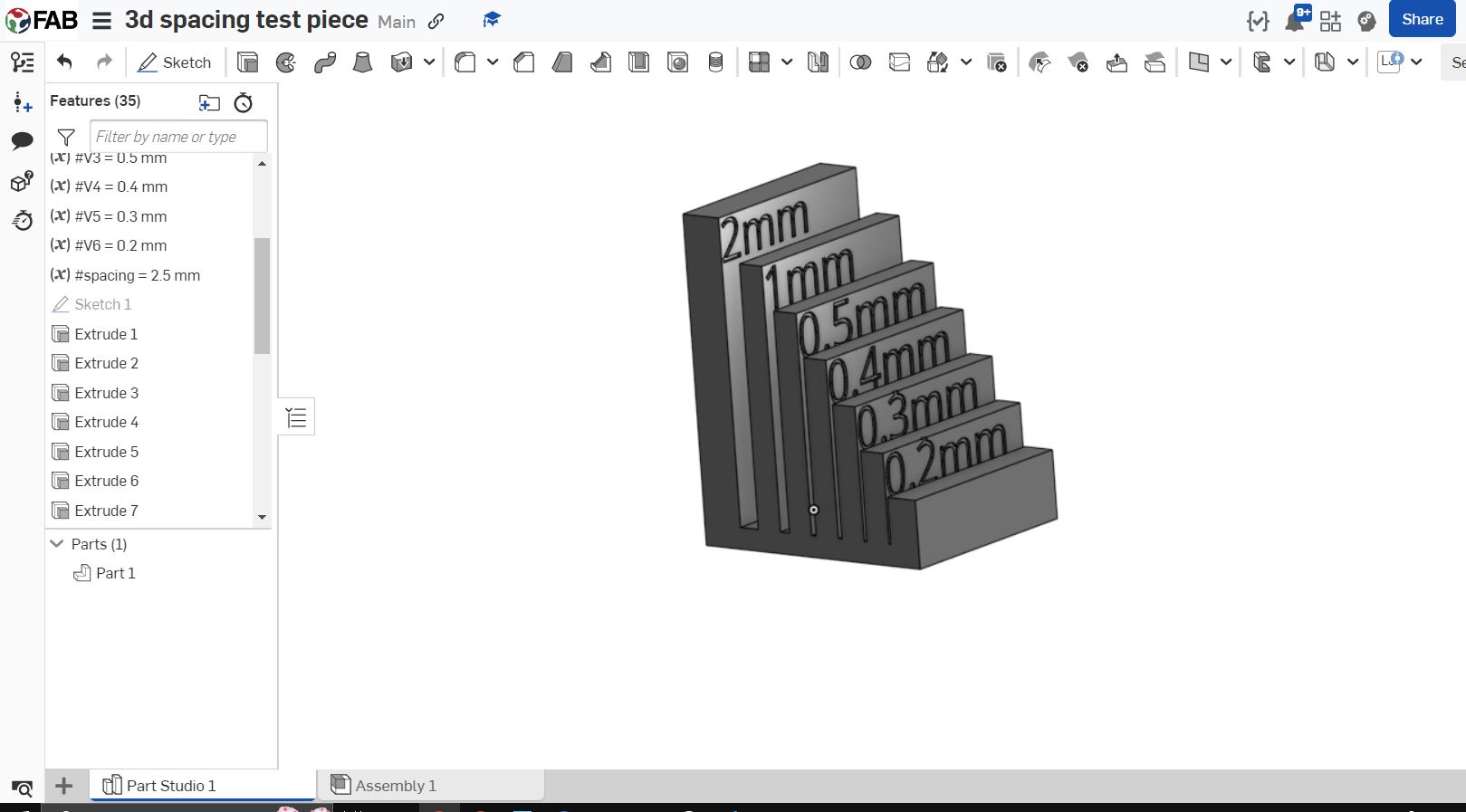Select the Shell tool icon
The width and height of the screenshot is (1466, 812).
[639, 62]
